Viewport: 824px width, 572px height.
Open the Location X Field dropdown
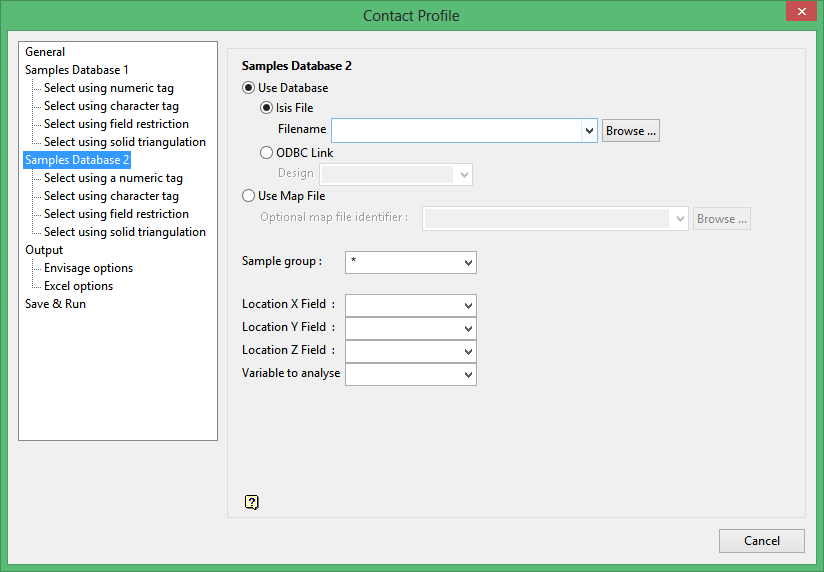[x=468, y=305]
